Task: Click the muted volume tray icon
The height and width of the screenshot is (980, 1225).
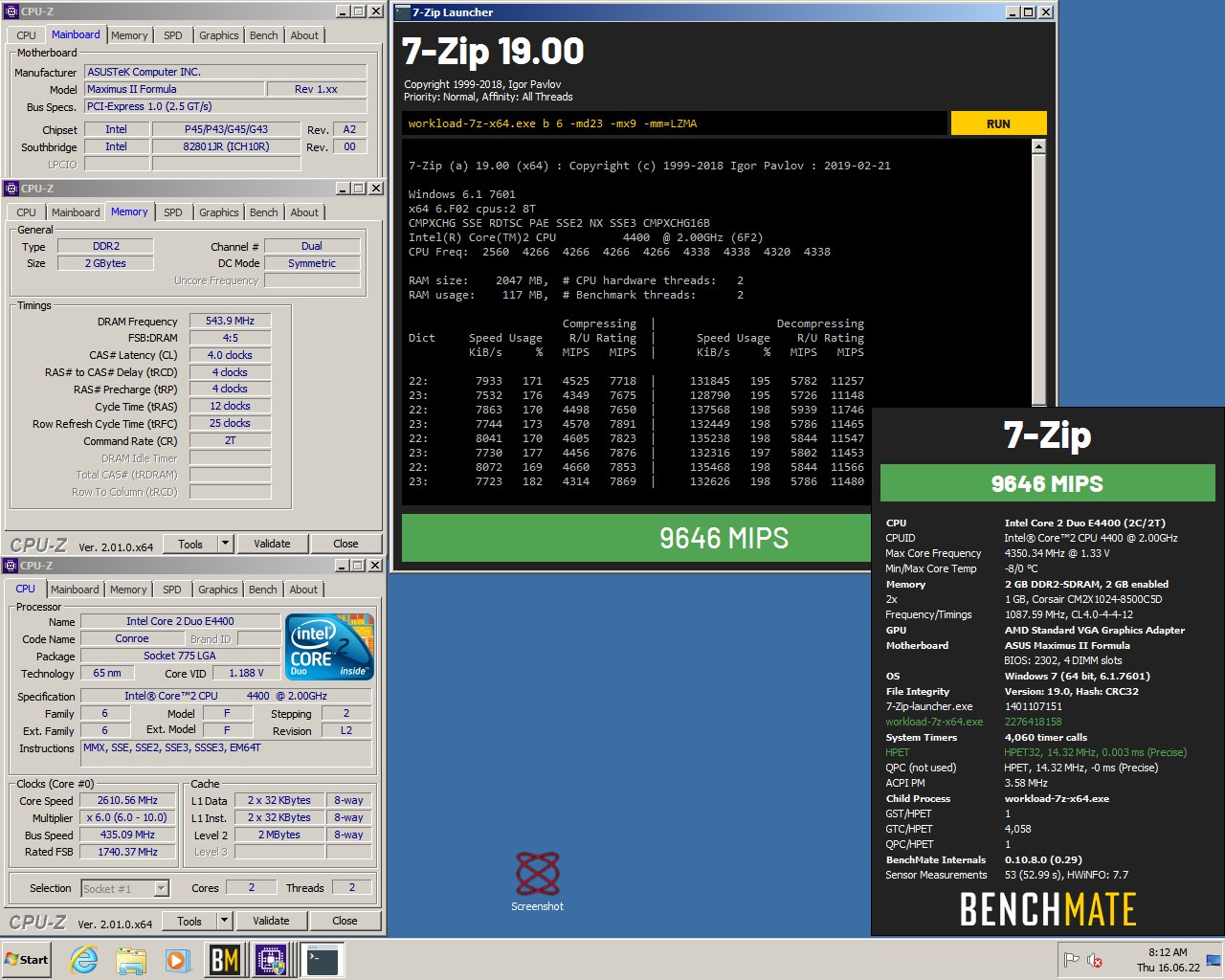Action: click(x=1095, y=960)
